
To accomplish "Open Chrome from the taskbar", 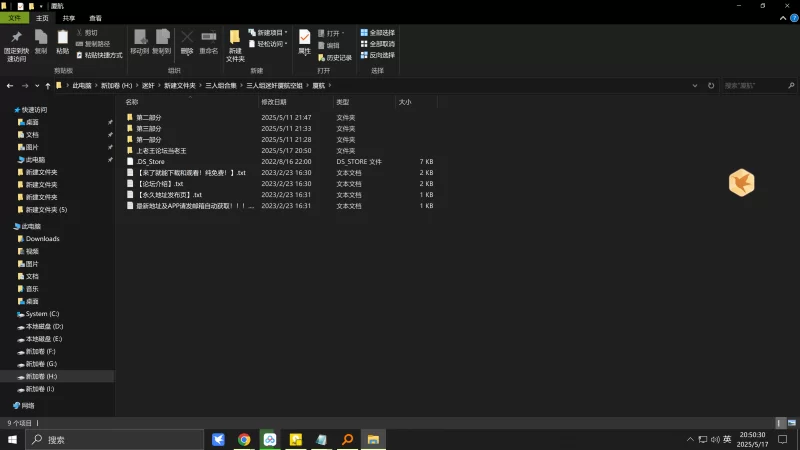I will [x=244, y=439].
